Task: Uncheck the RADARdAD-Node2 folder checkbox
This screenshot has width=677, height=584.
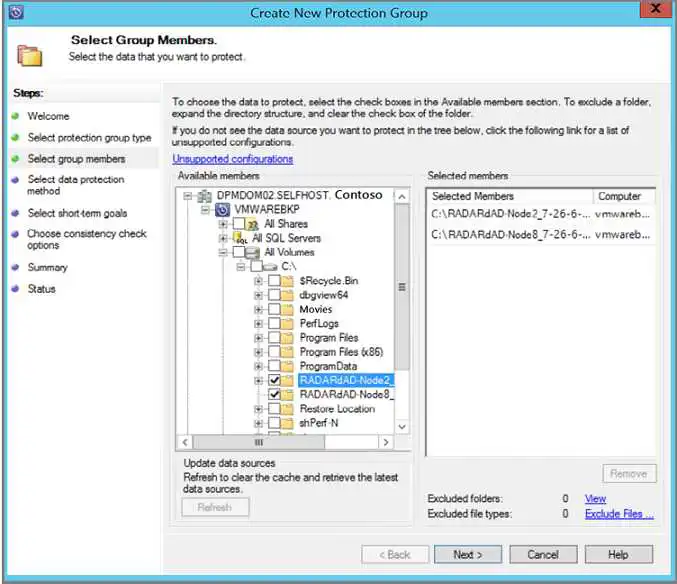Action: coord(274,381)
